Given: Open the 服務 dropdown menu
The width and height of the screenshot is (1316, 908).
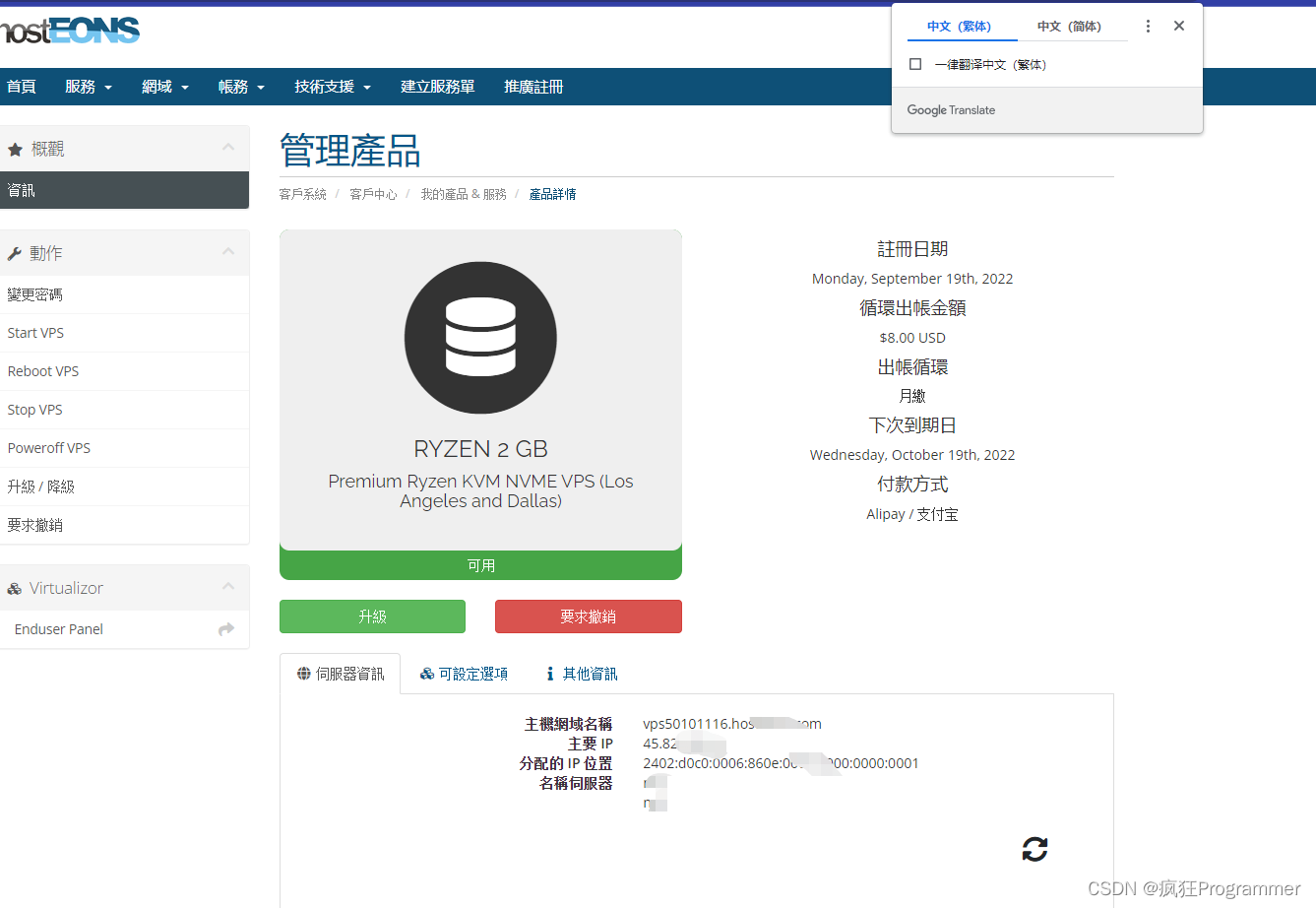Looking at the screenshot, I should coord(88,87).
